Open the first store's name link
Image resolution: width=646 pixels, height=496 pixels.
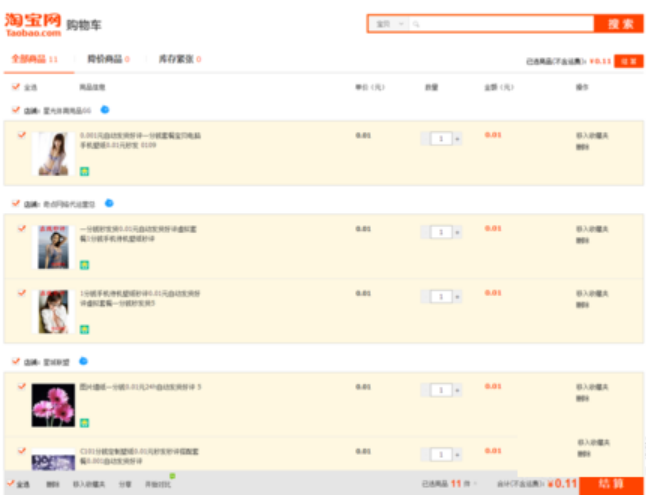[67, 111]
